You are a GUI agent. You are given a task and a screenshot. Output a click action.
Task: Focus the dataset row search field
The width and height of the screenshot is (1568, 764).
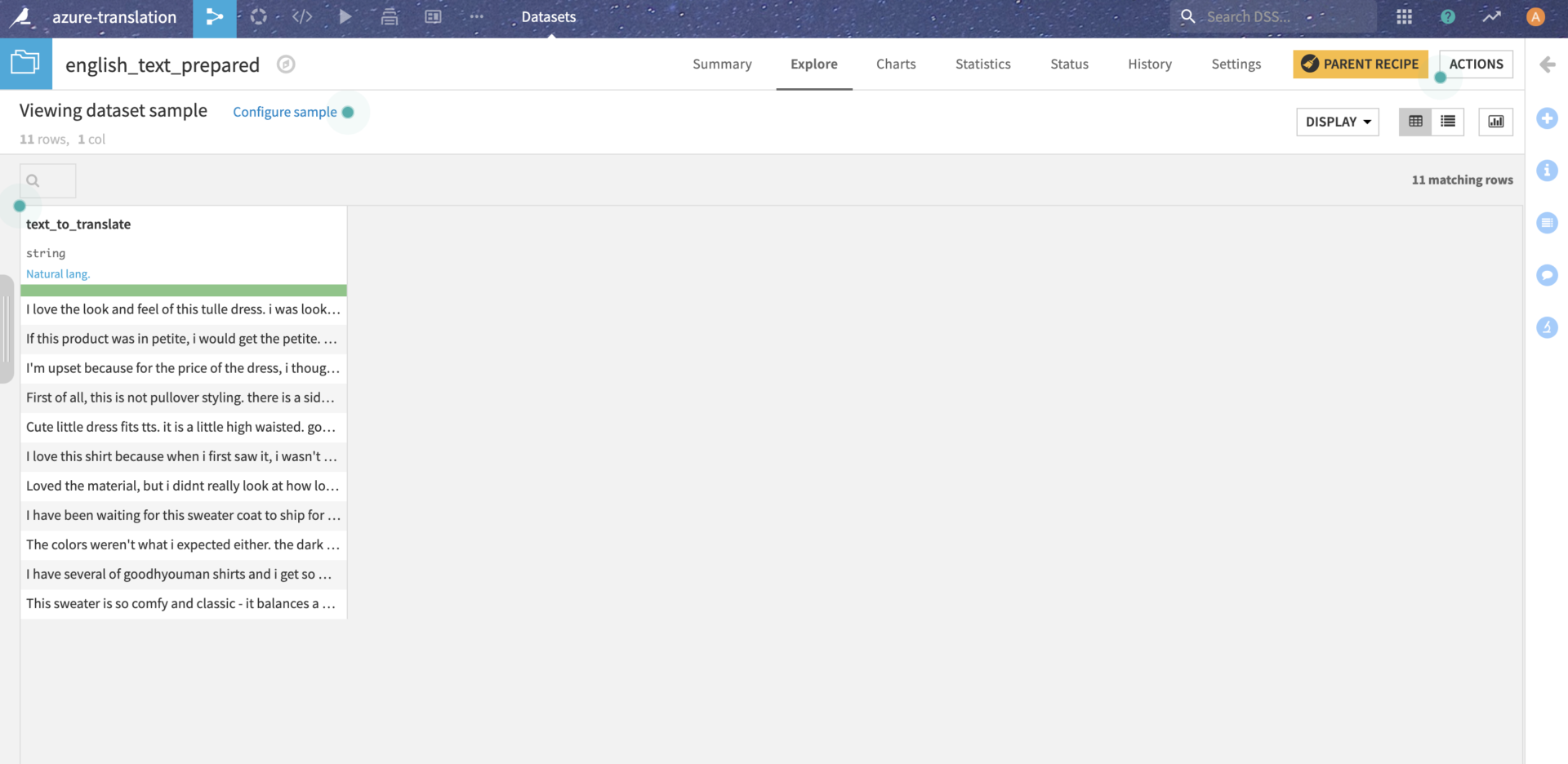(x=49, y=180)
